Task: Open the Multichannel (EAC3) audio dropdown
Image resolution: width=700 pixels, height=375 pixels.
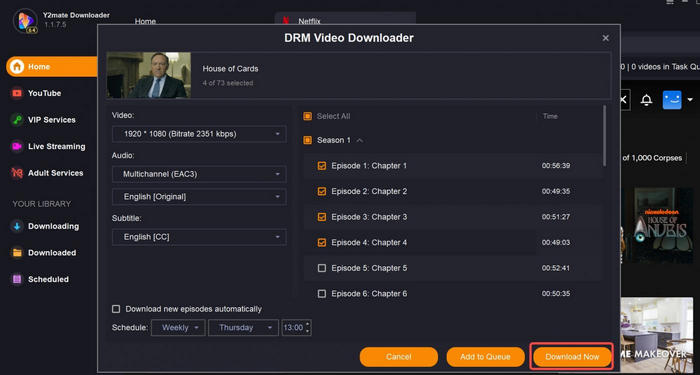Action: pyautogui.click(x=199, y=174)
